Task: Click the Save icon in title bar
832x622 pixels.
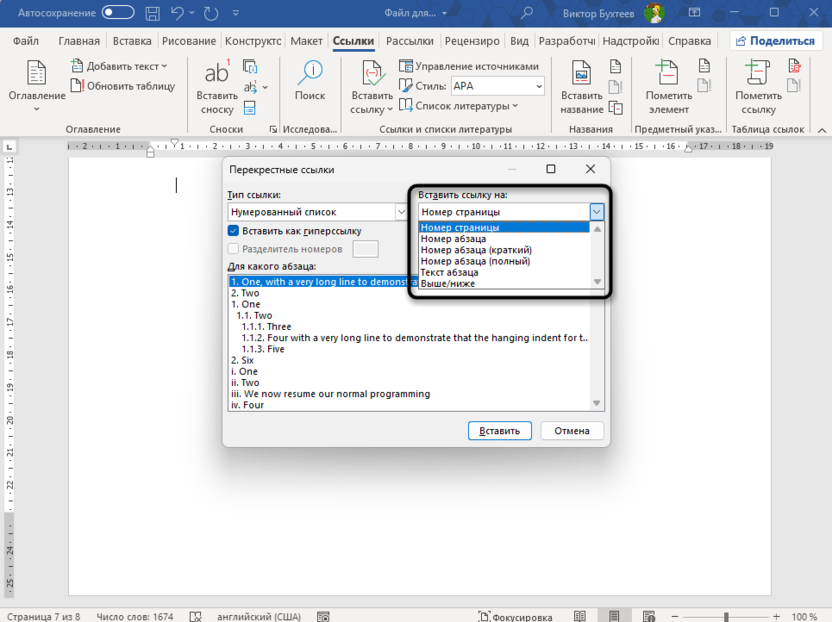Action: point(153,13)
